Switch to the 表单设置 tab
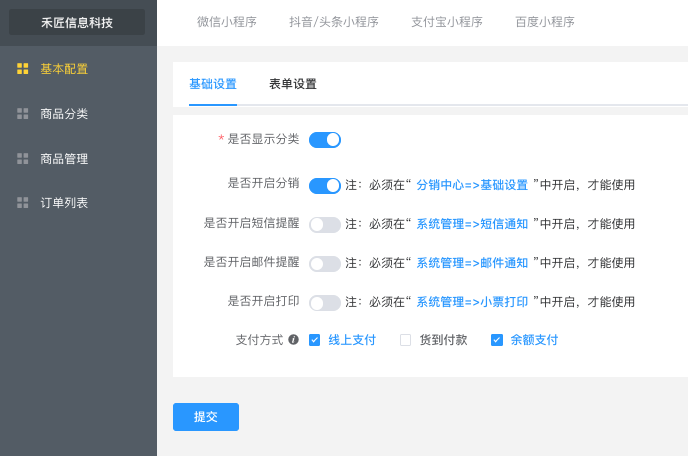Screen dimensions: 688x456 293,84
